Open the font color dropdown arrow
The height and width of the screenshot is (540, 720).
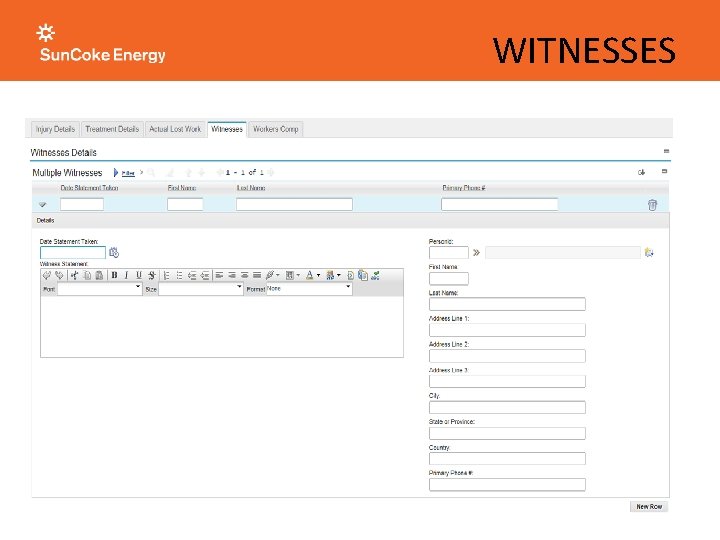318,276
